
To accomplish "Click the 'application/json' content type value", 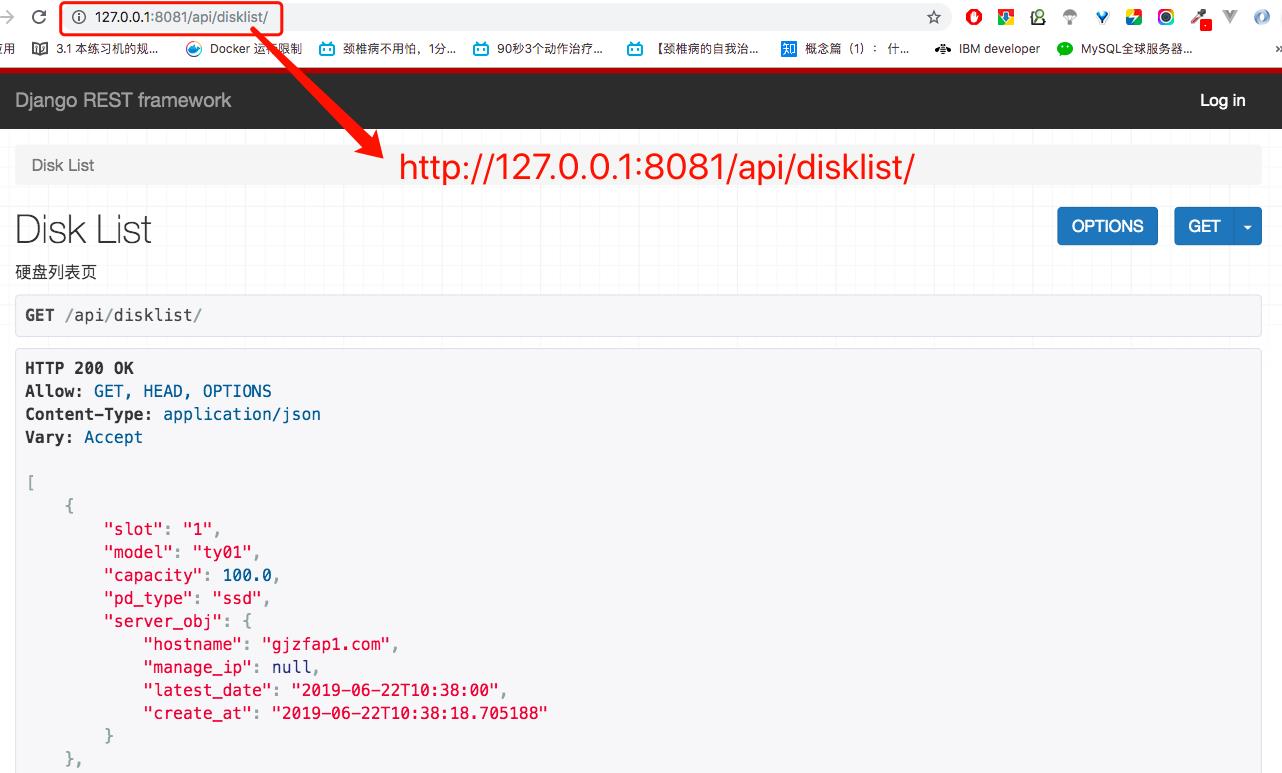I will 242,414.
